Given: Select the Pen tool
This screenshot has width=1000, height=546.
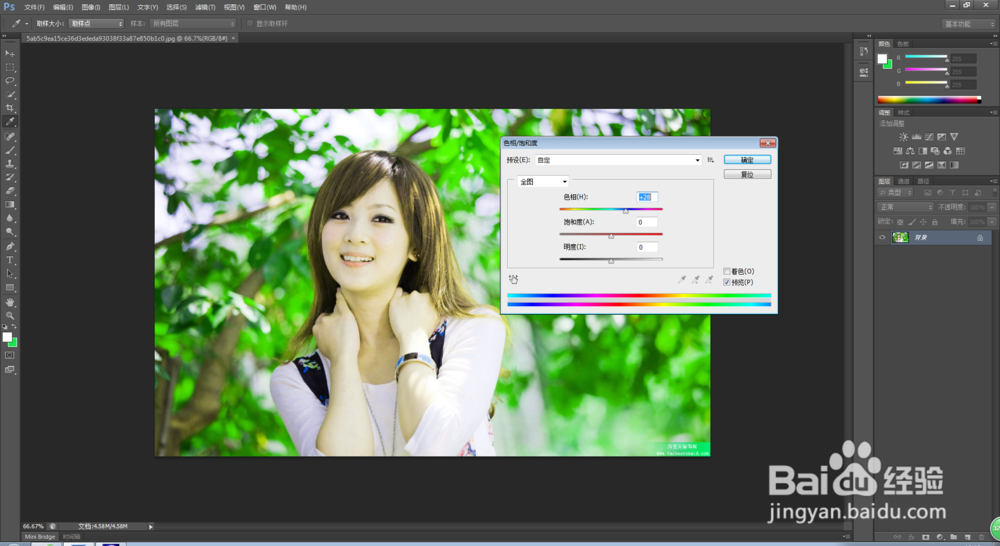Looking at the screenshot, I should coord(10,246).
